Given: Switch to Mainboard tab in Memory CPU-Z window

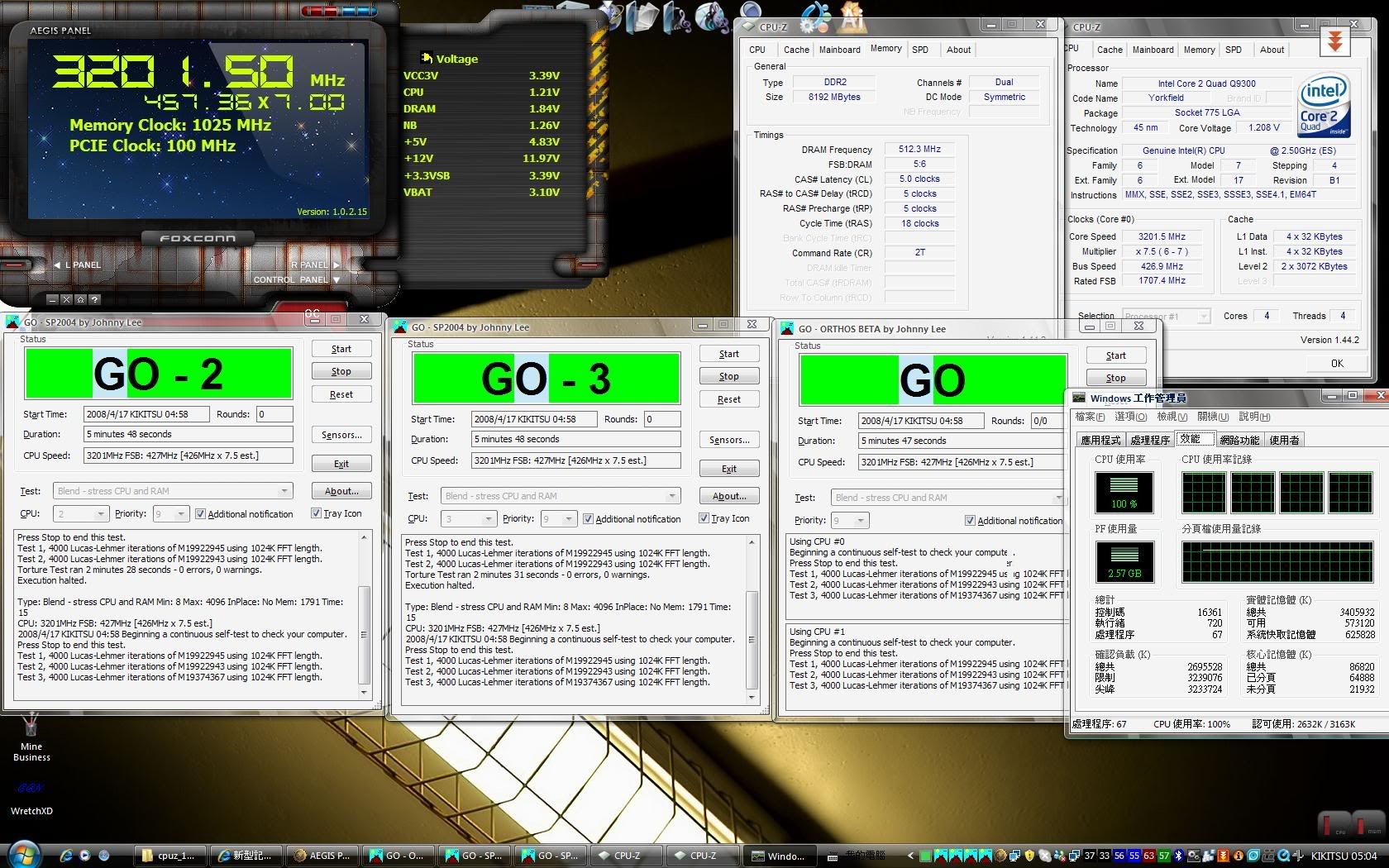Looking at the screenshot, I should coord(839,50).
